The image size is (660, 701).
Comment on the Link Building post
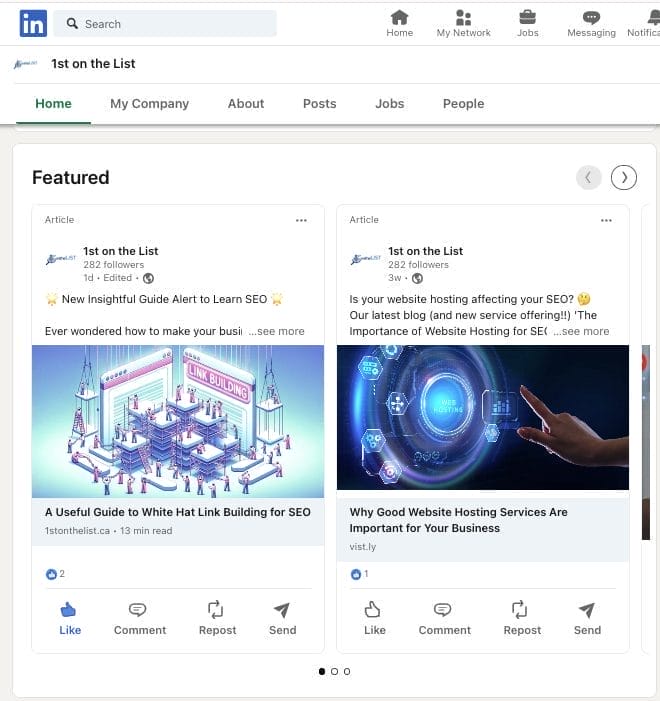click(x=140, y=619)
